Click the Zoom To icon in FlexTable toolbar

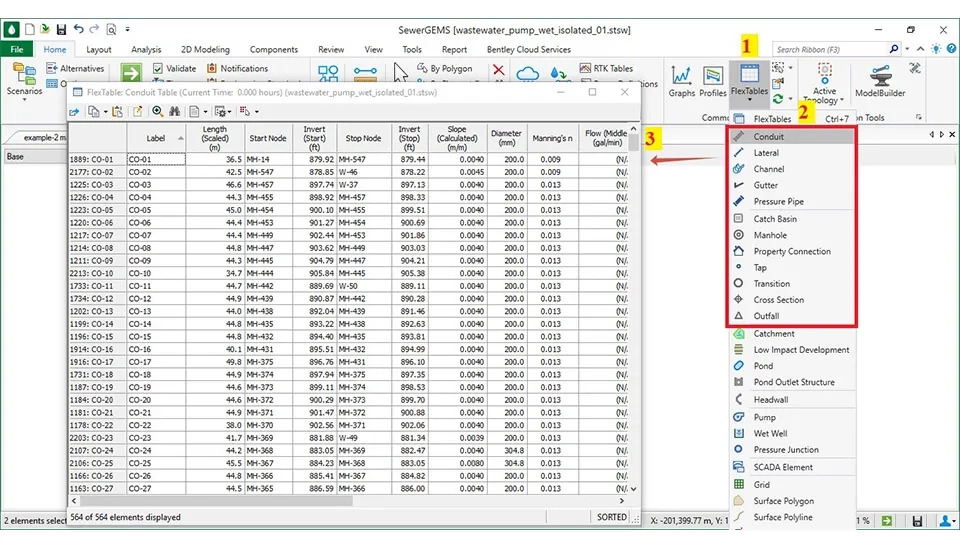(x=157, y=112)
